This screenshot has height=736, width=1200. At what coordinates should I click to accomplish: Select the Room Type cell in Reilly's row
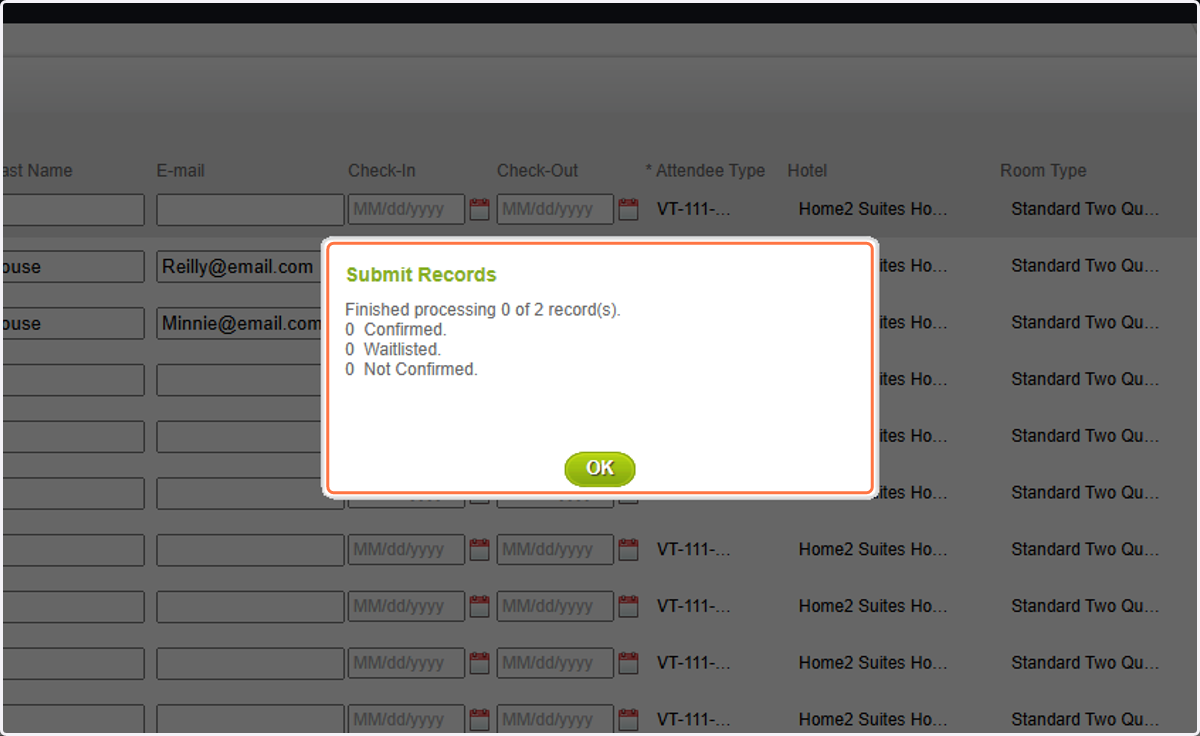click(1085, 266)
